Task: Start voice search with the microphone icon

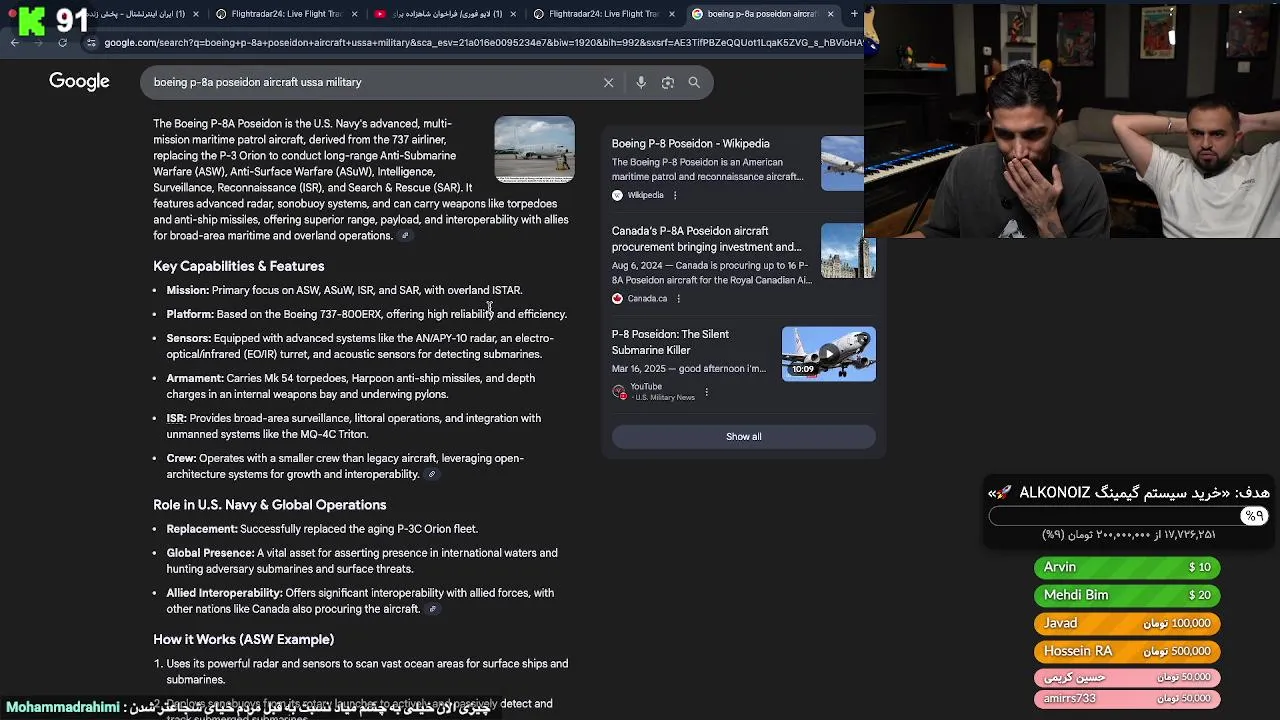Action: tap(641, 82)
